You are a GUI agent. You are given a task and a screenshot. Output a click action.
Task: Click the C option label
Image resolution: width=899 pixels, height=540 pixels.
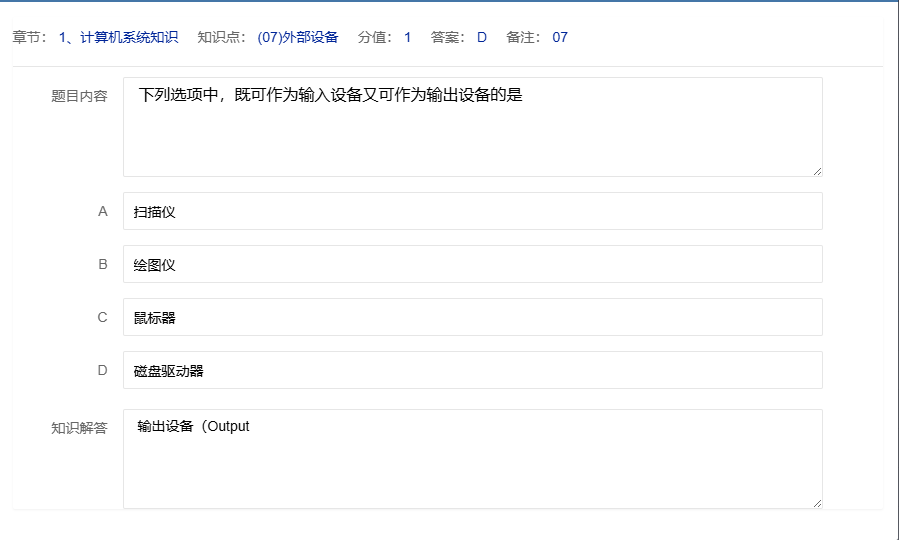pos(102,317)
